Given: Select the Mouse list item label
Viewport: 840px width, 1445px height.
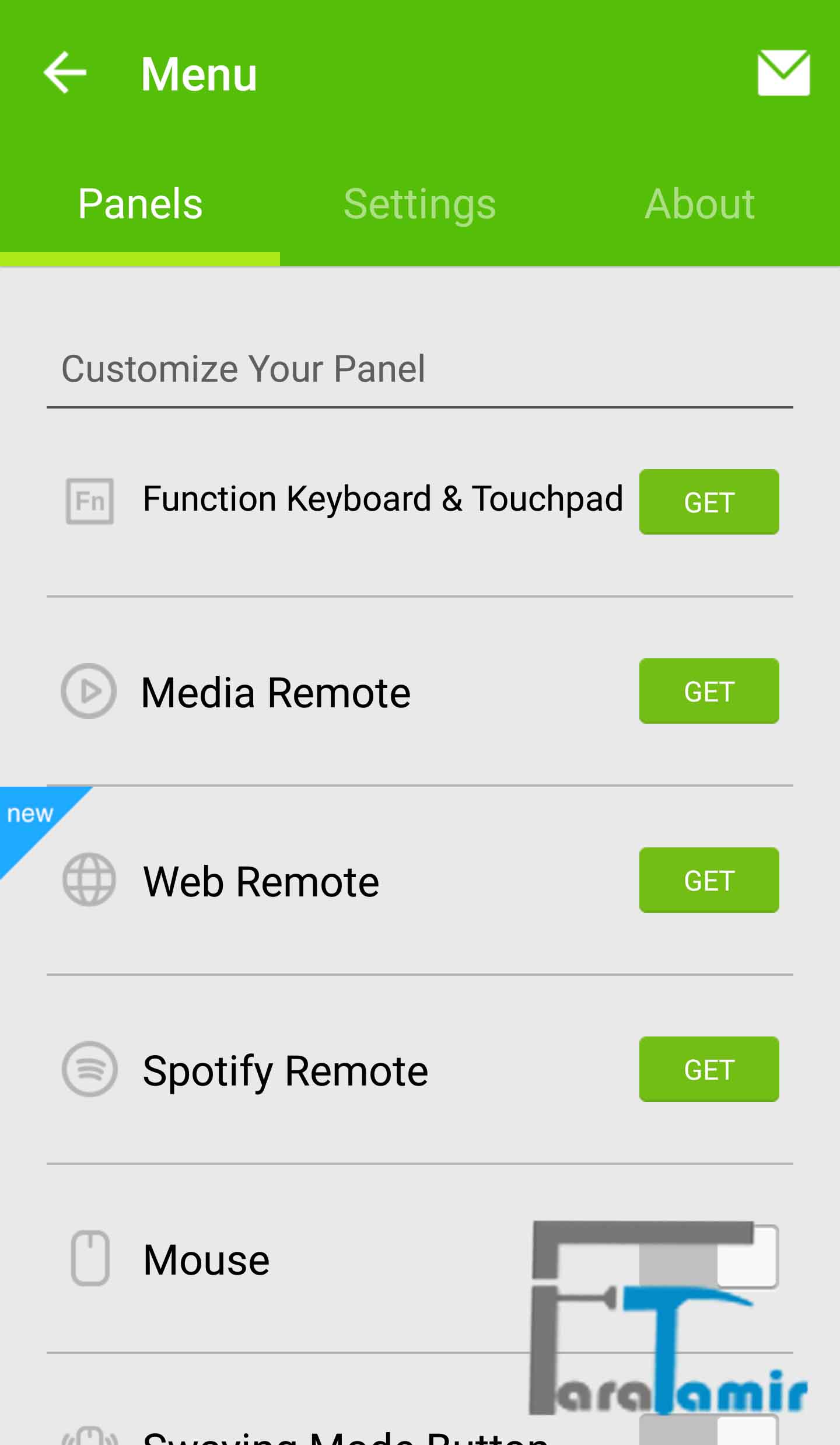Looking at the screenshot, I should pyautogui.click(x=206, y=1259).
